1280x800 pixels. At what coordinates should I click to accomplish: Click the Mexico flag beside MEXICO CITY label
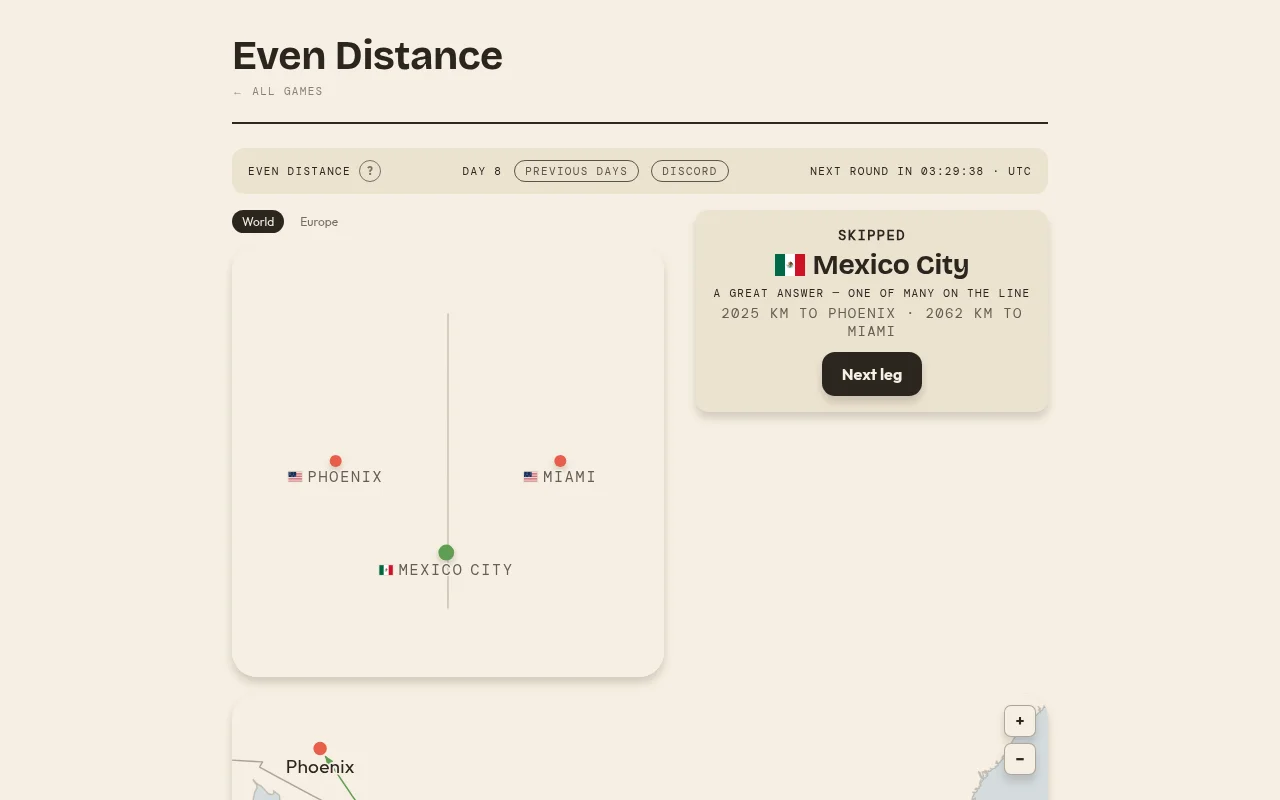[x=386, y=570]
